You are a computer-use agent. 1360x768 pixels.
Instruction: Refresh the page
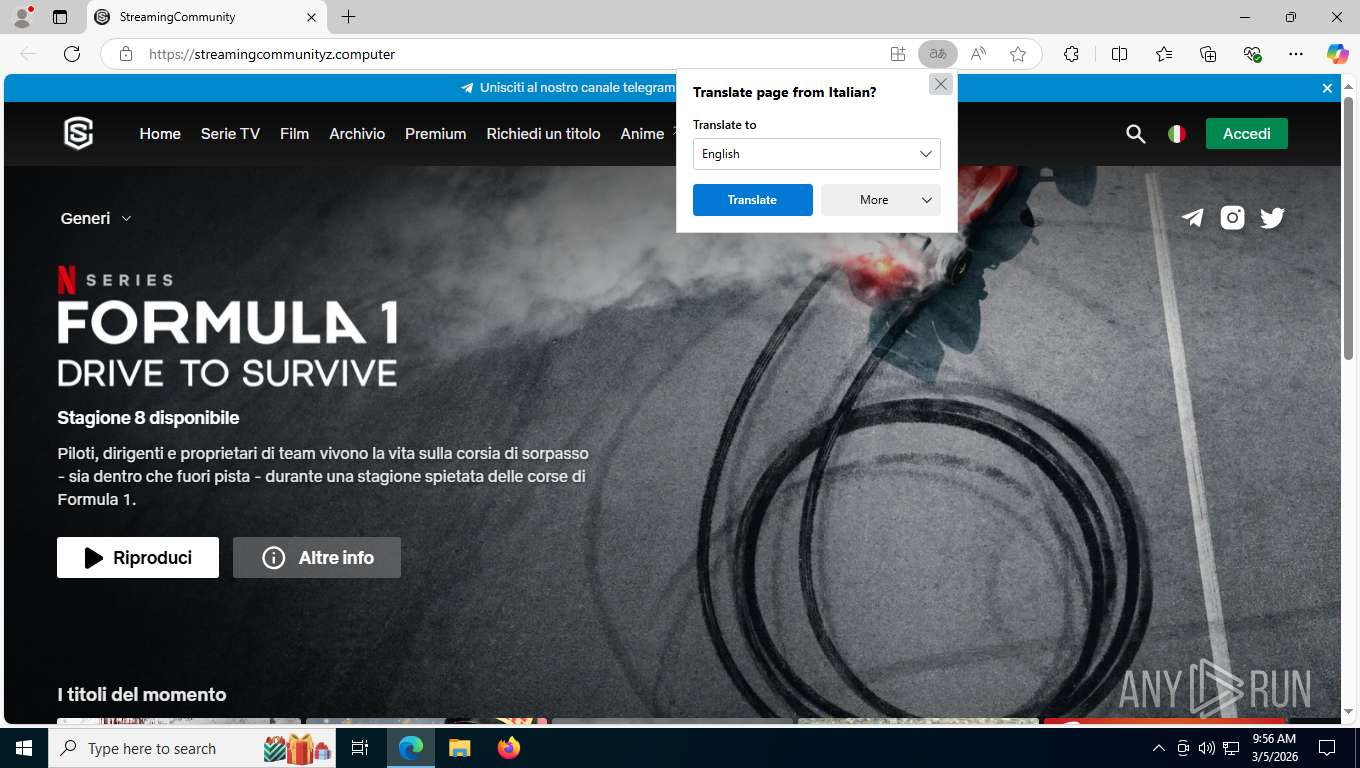pos(72,54)
